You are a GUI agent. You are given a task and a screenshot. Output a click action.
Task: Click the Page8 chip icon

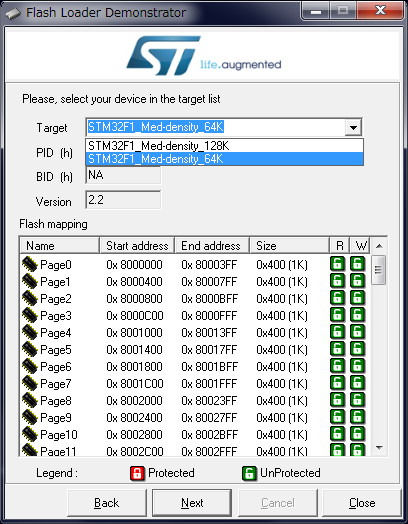pos(30,401)
